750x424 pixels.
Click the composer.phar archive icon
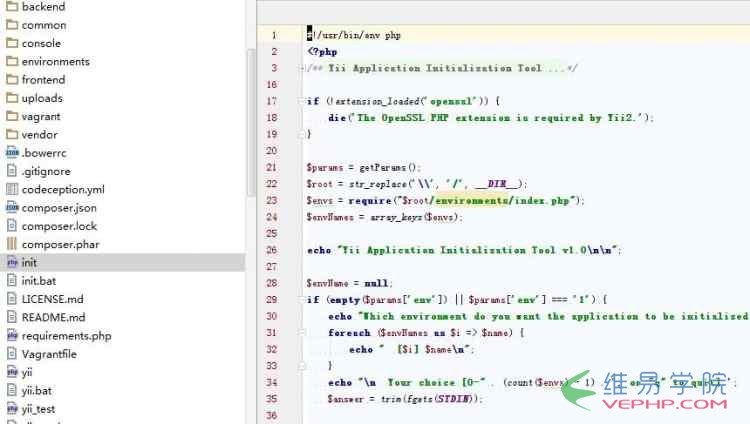pos(12,244)
